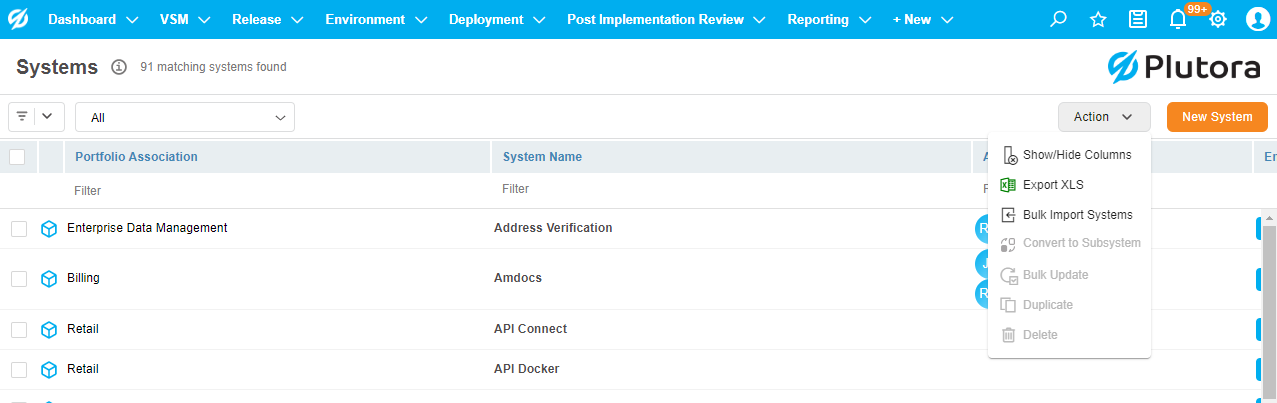
Task: Select Bulk Import Systems menu item
Action: [1077, 215]
